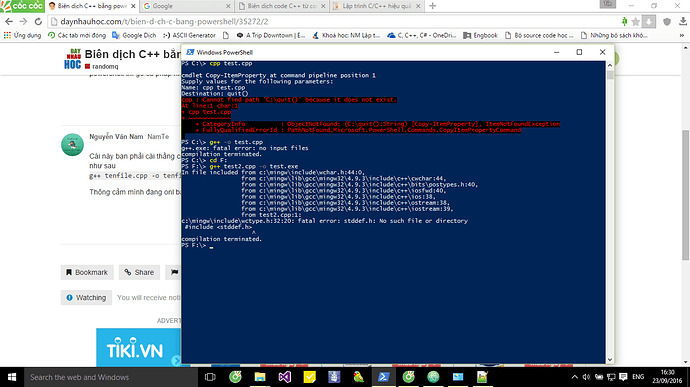The height and width of the screenshot is (387, 690).
Task: Open the Ứng dụng apps bookmark
Action: click(x=22, y=35)
